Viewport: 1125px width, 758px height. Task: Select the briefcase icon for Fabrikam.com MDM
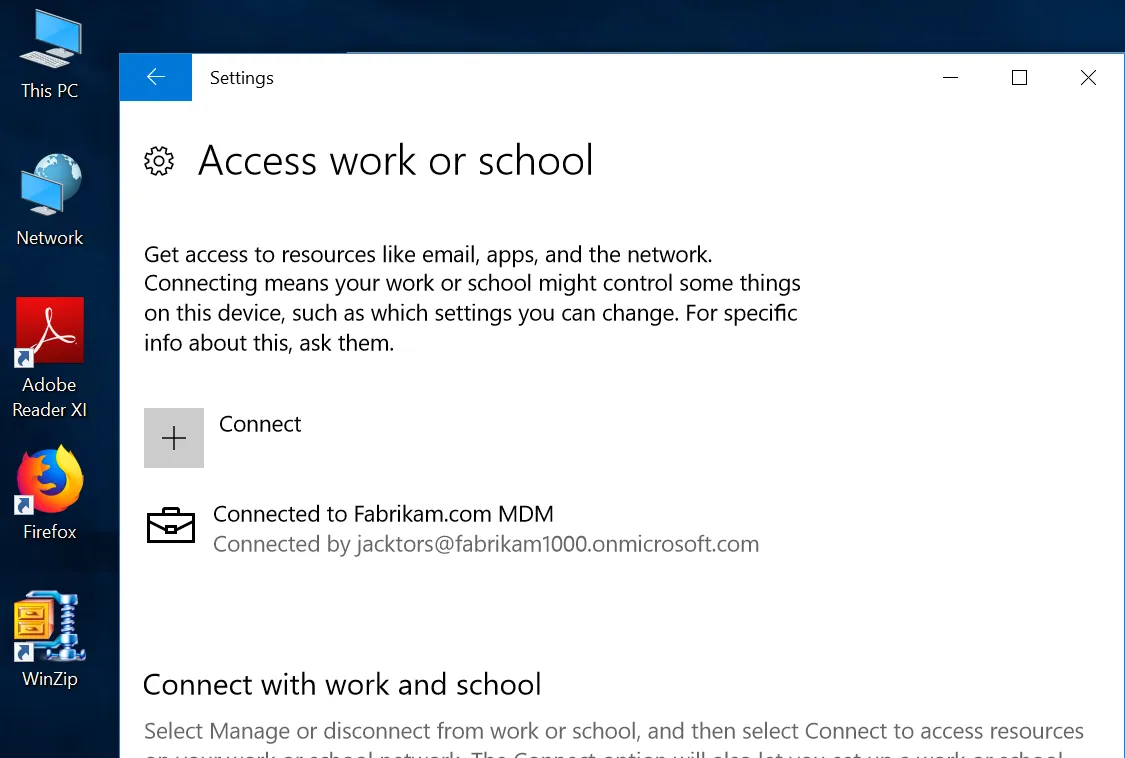point(171,526)
